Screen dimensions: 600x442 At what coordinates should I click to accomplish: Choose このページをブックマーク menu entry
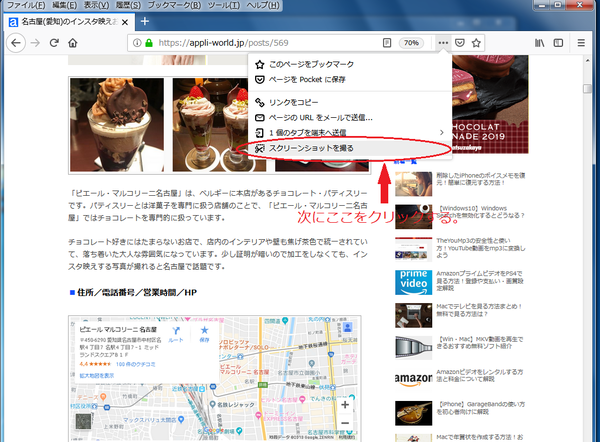coord(350,64)
